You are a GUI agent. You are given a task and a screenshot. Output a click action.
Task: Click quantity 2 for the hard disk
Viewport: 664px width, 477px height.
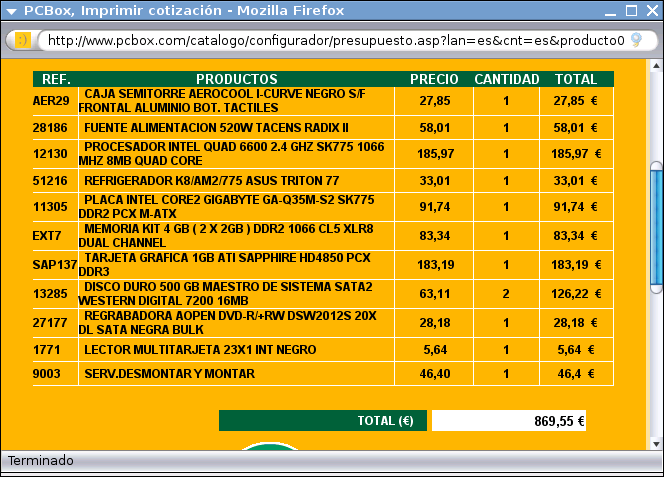coord(506,294)
